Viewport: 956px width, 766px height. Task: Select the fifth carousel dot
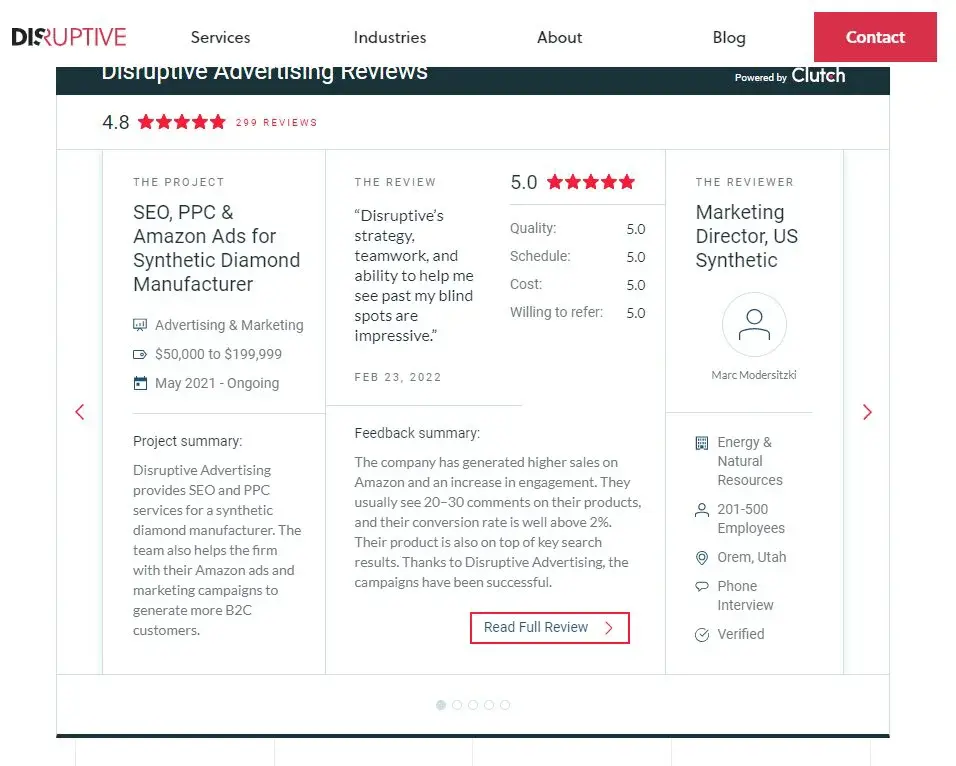[x=505, y=705]
